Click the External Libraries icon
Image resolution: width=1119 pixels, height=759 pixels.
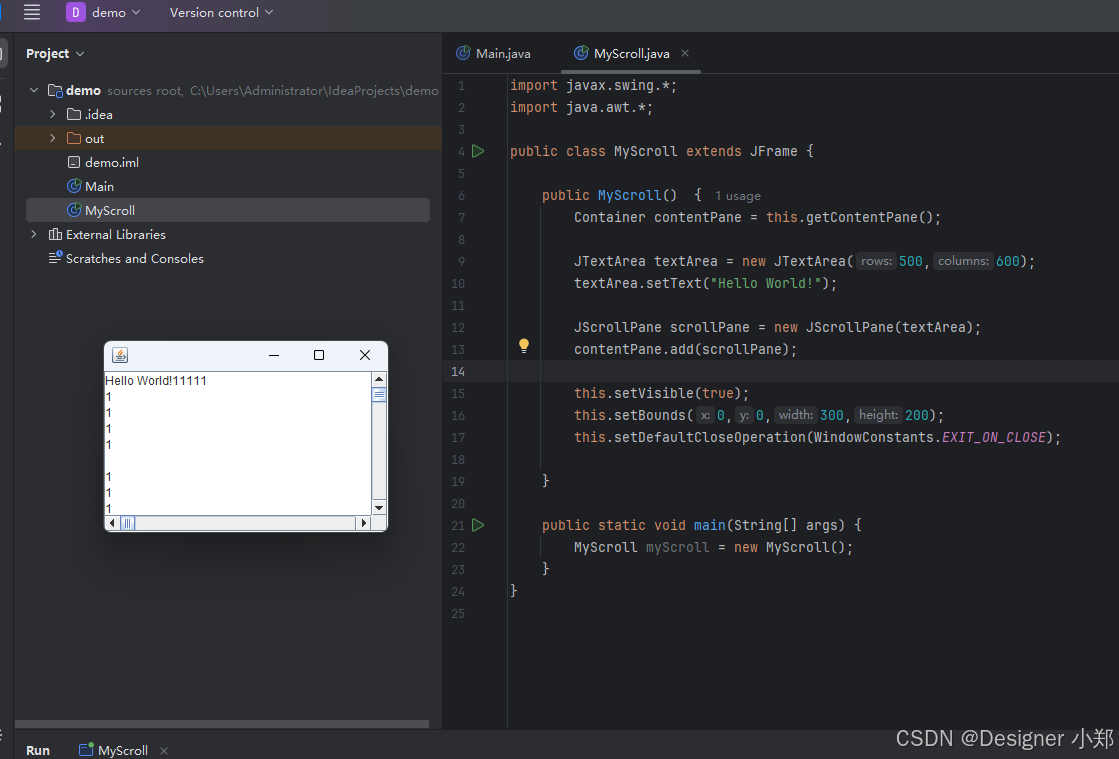click(x=55, y=234)
